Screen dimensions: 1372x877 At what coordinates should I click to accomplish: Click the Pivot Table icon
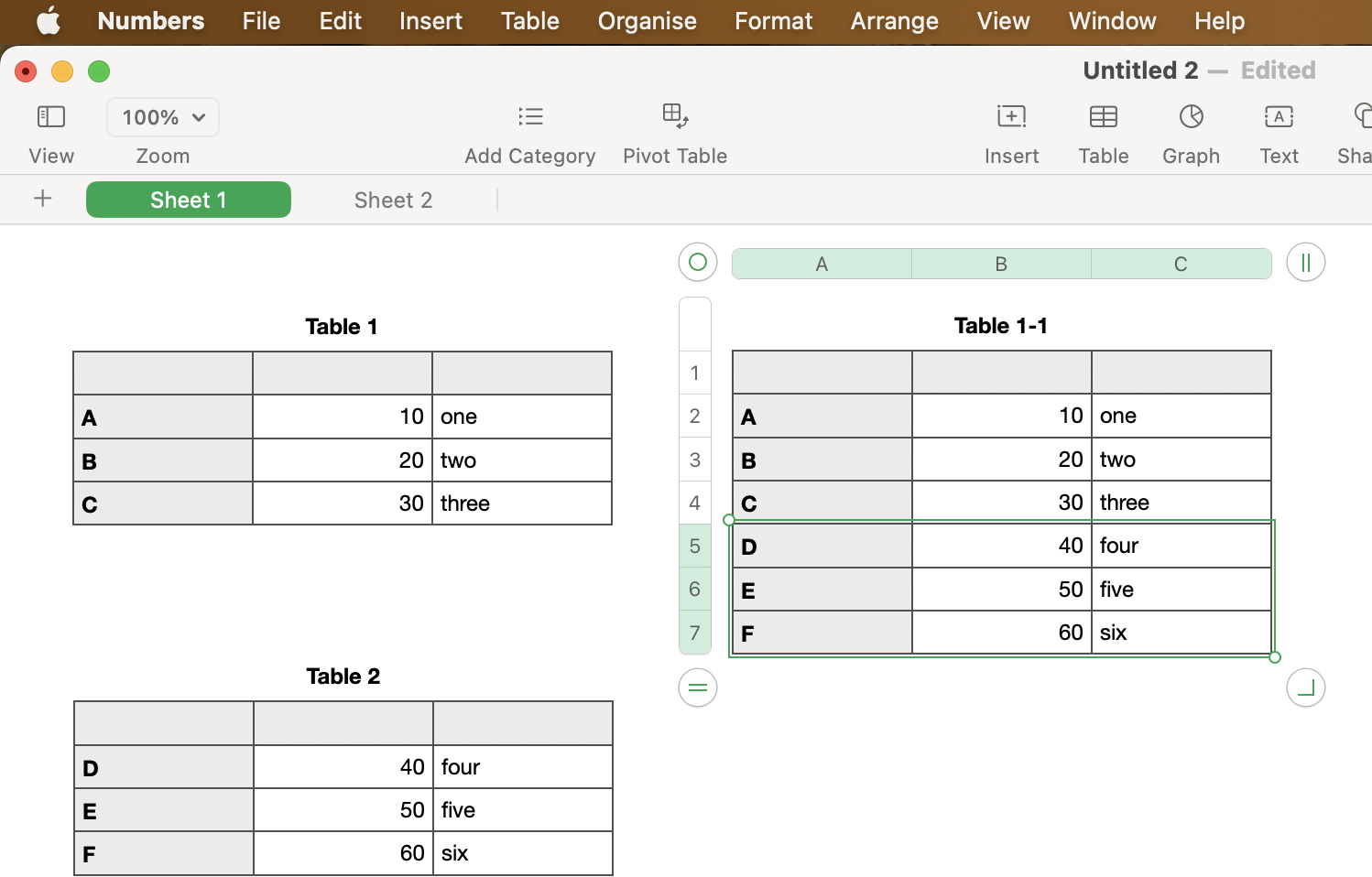pyautogui.click(x=675, y=116)
